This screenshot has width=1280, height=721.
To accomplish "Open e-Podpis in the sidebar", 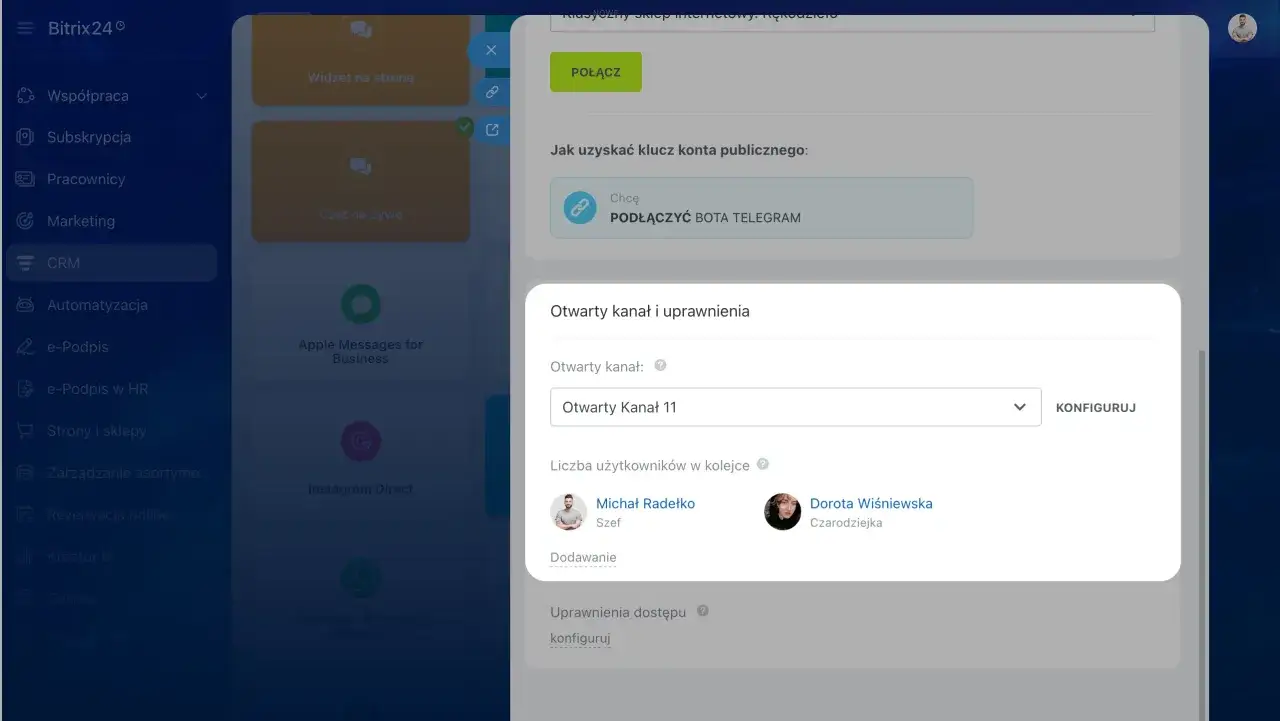I will 78,347.
